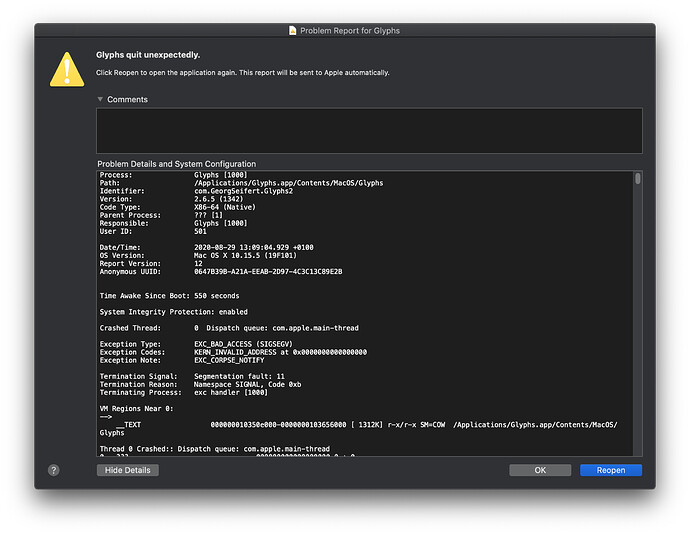Click the identifier 'com.GeorgSeifert.Glyphs2'
The height and width of the screenshot is (535, 690).
[243, 191]
